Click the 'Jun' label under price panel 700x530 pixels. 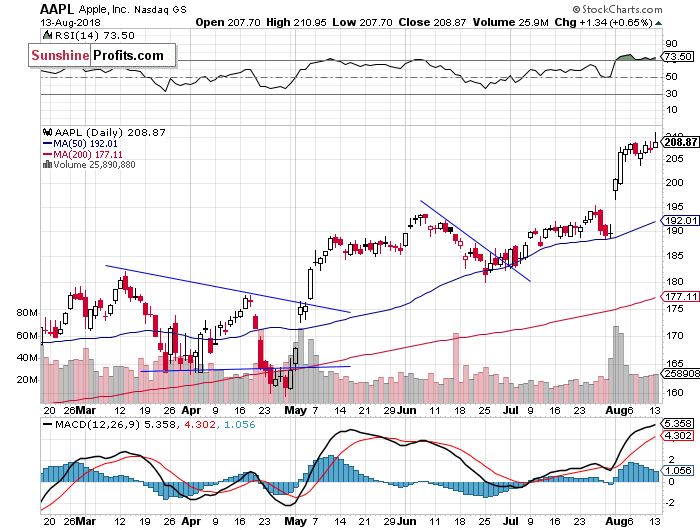click(x=407, y=410)
